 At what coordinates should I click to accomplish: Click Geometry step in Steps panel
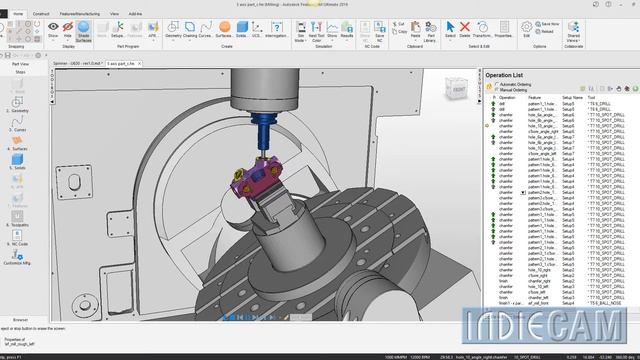18,105
